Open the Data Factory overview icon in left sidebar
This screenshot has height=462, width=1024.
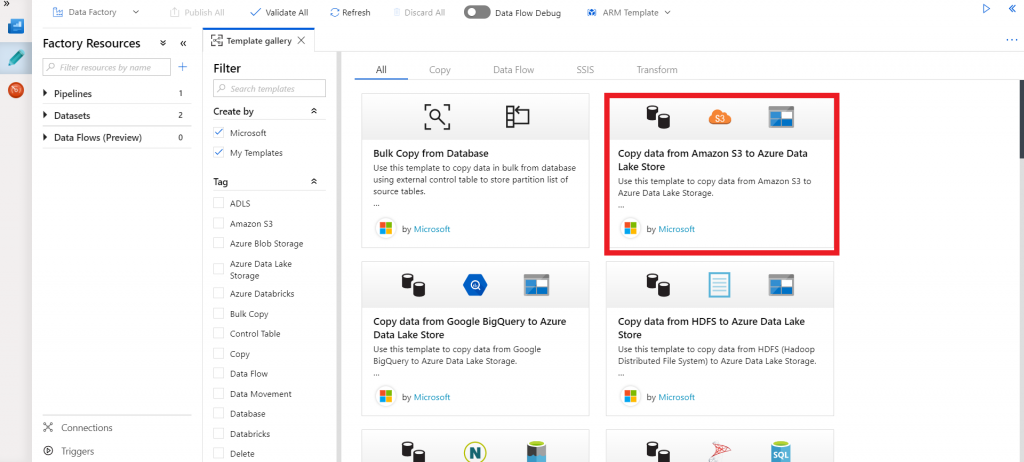pos(16,27)
